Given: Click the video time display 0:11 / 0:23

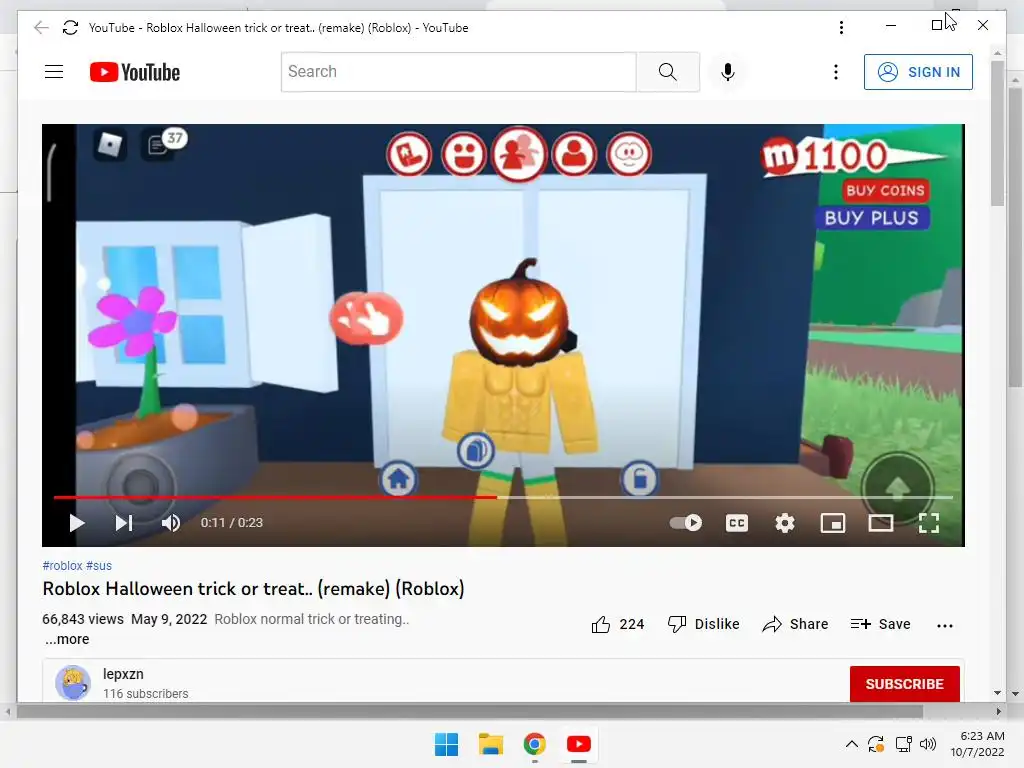Looking at the screenshot, I should coord(231,522).
